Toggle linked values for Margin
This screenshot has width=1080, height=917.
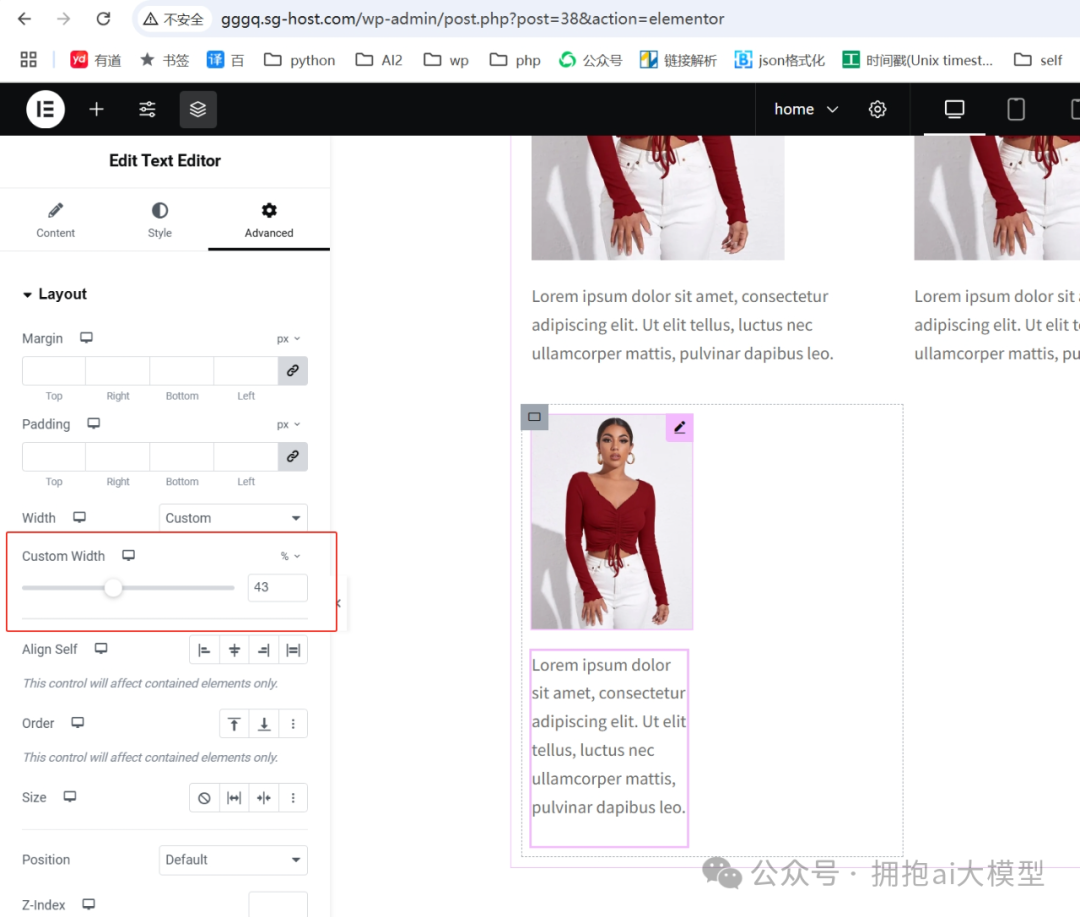coord(292,371)
